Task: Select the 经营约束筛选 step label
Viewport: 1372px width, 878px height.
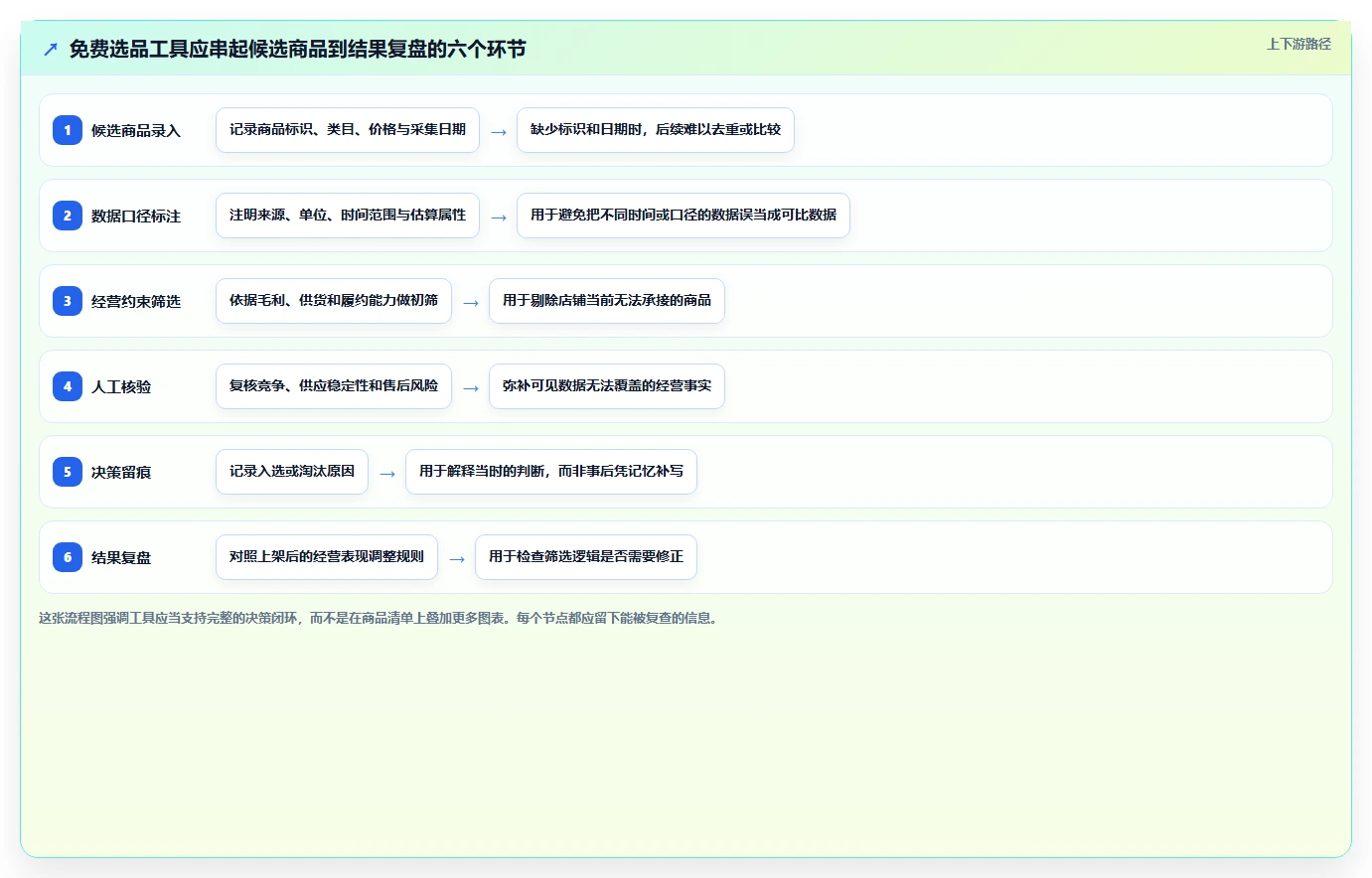Action: coord(136,301)
